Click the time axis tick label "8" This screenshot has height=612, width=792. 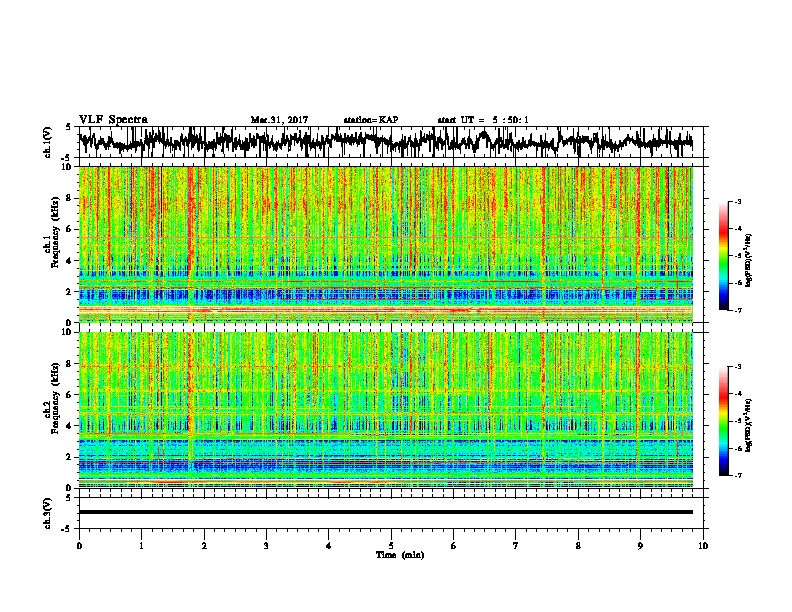pyautogui.click(x=578, y=546)
